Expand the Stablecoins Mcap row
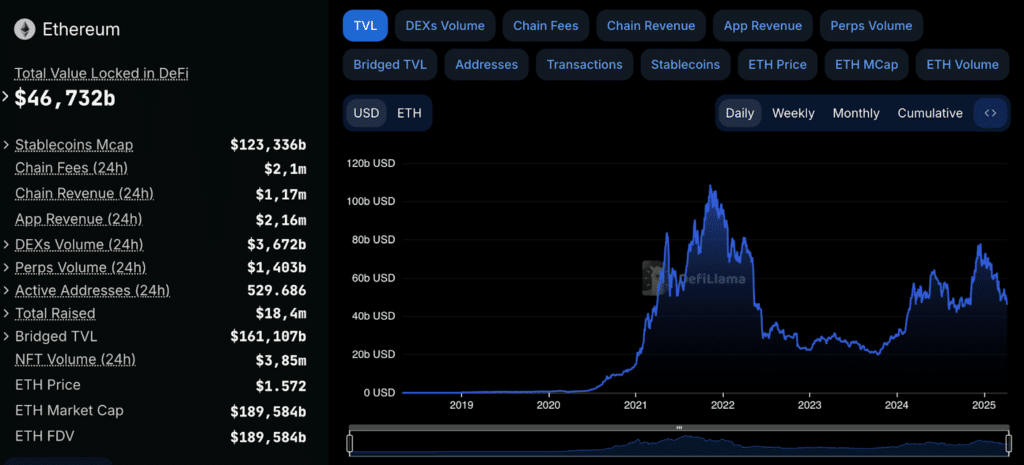Image resolution: width=1024 pixels, height=465 pixels. (6, 144)
